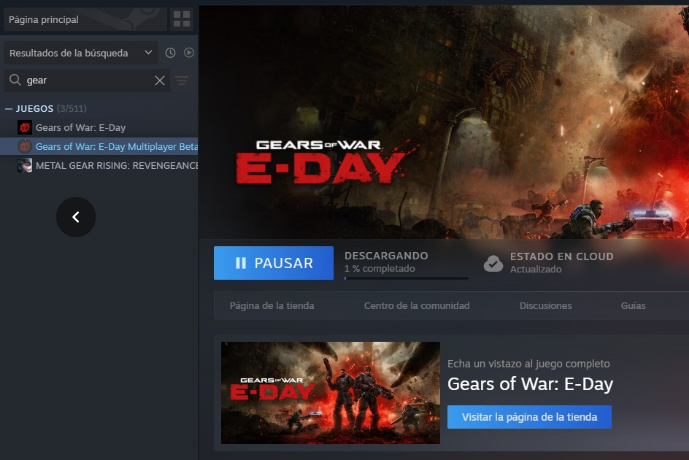
Task: Click the Multiplayer Beta game icon
Action: click(25, 146)
